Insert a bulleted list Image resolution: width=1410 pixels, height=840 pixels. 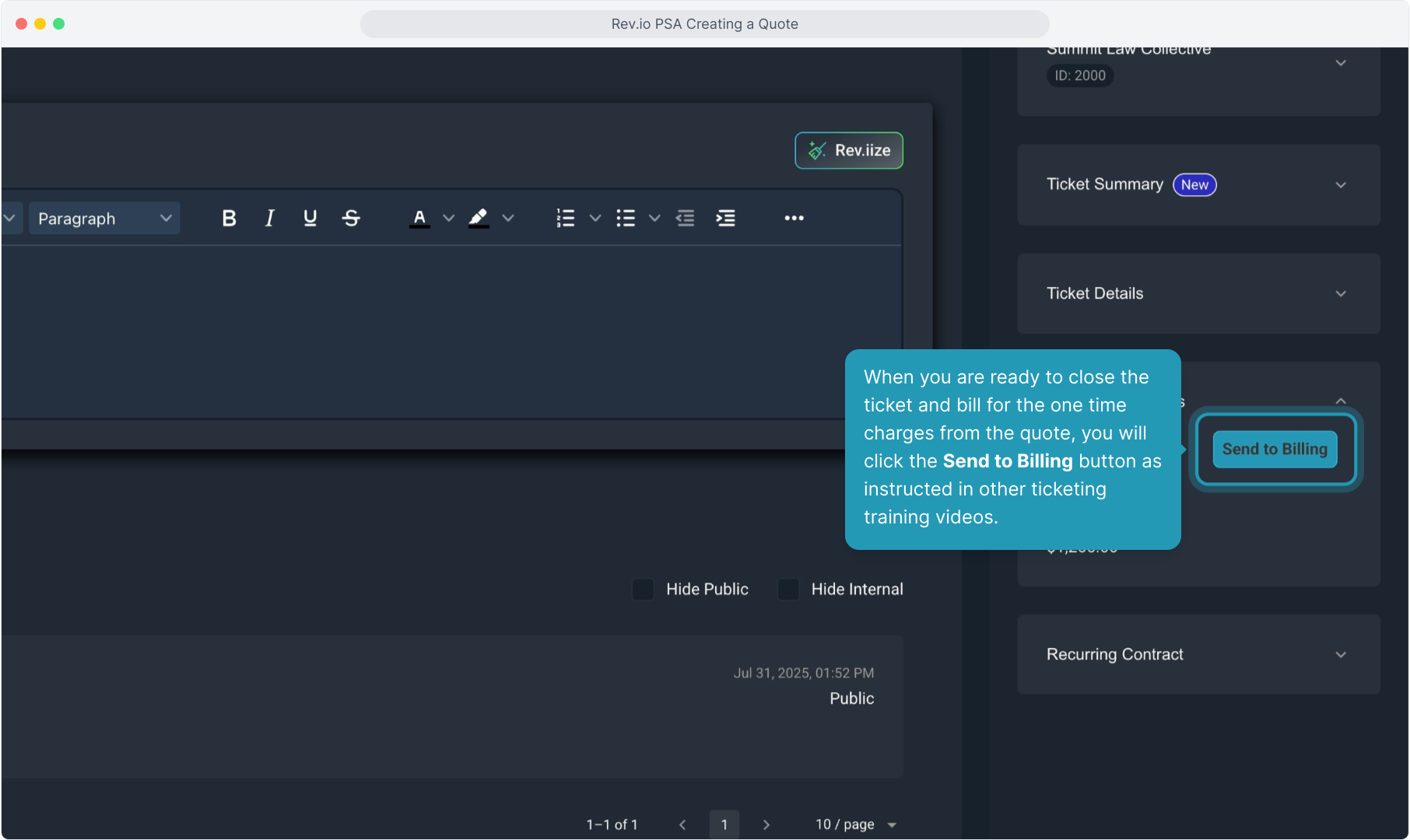click(626, 219)
